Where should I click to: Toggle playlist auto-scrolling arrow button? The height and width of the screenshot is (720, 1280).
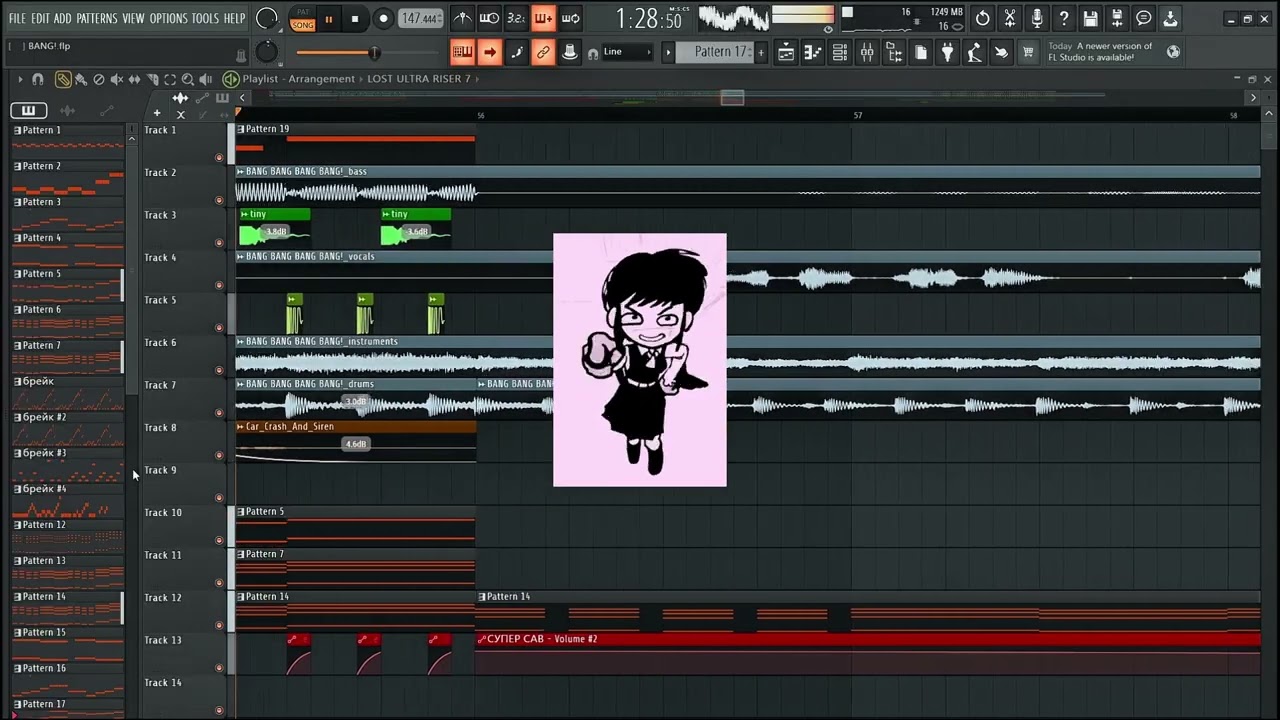tap(489, 52)
